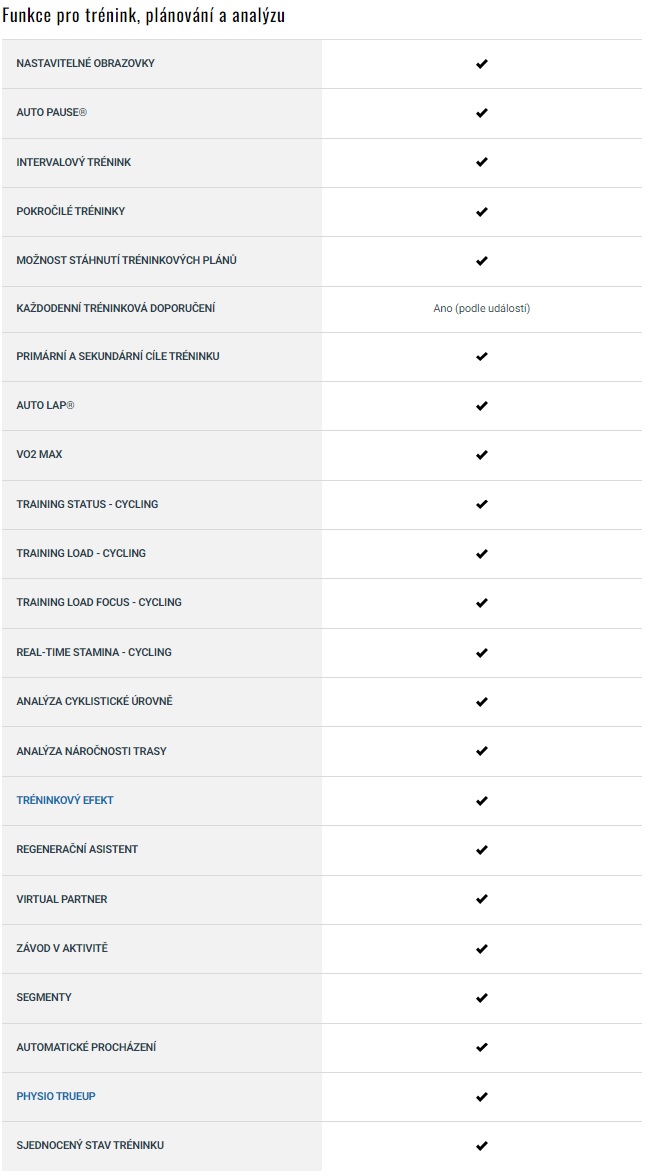Click the Pokročilé tréninky row label
The image size is (647, 1173).
71,212
